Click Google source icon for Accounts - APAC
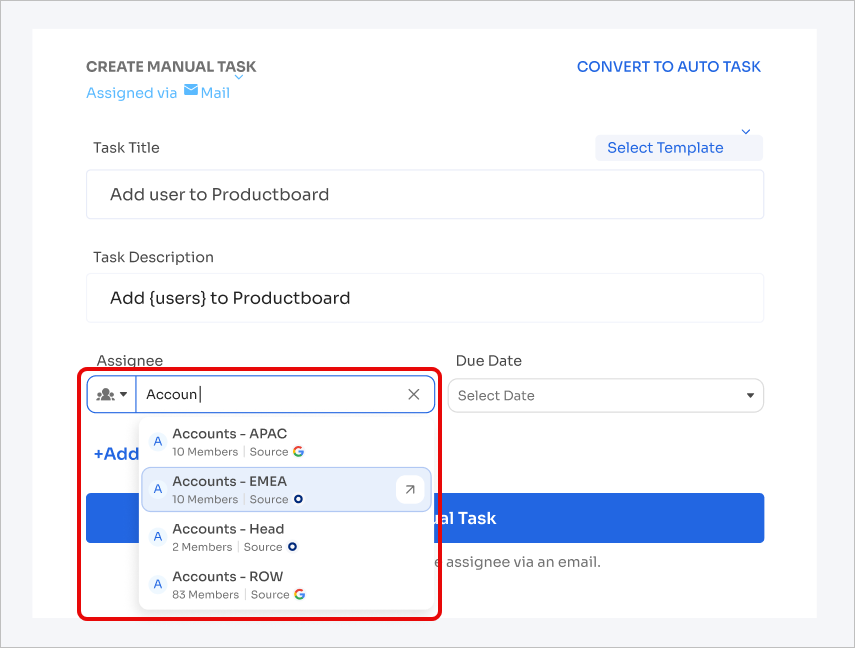 click(299, 452)
